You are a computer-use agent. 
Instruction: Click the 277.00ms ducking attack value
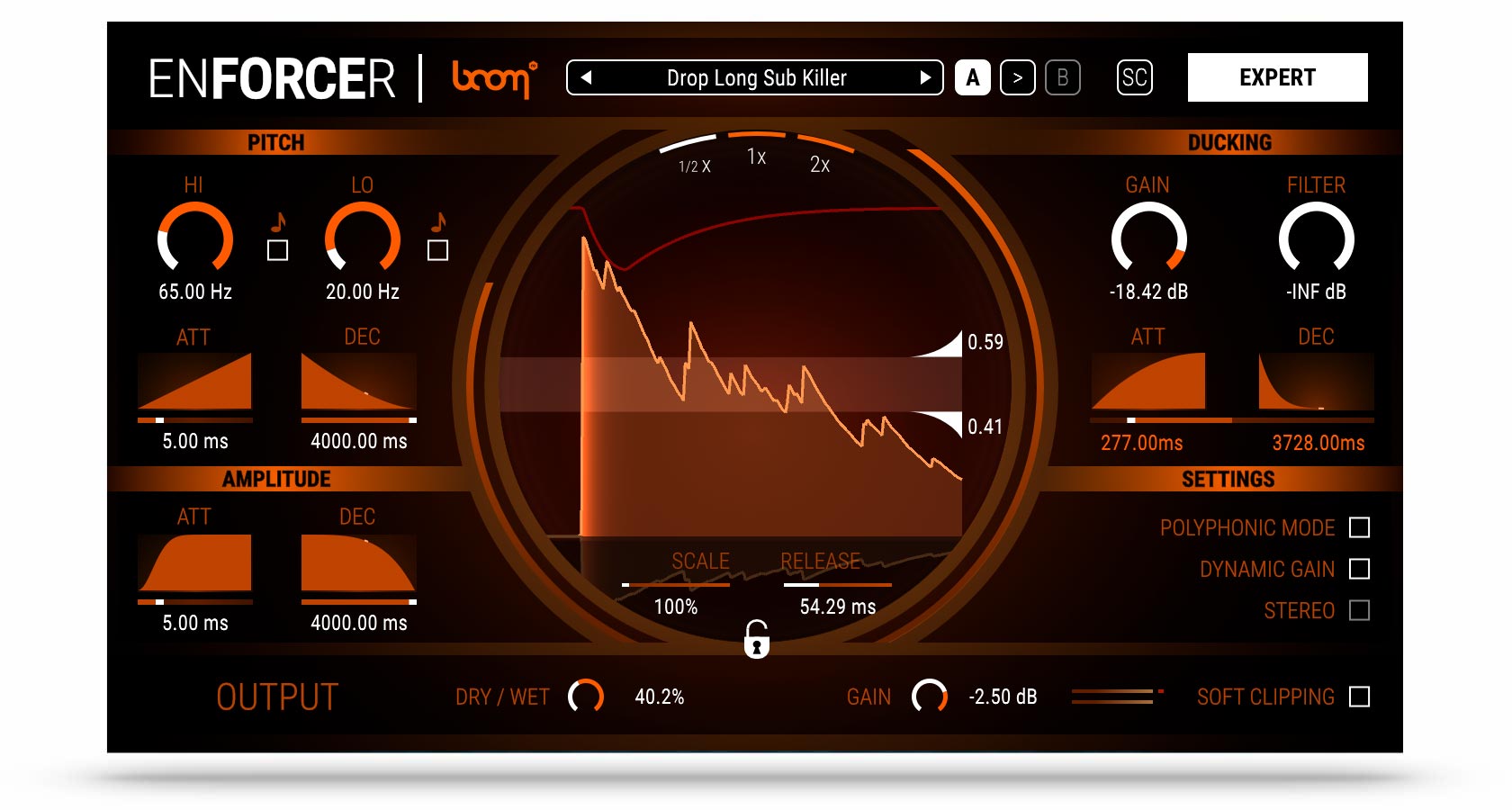click(x=1142, y=443)
